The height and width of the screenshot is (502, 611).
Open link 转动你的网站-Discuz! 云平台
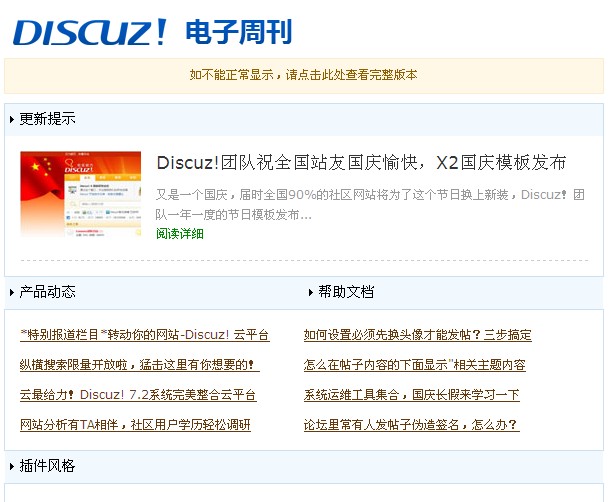point(145,335)
